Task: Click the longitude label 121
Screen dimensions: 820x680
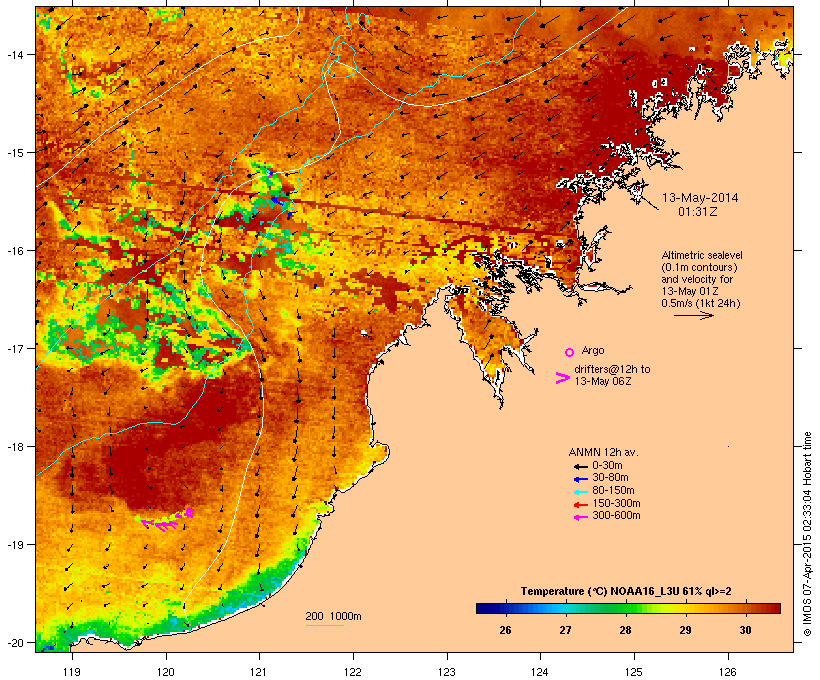Action: point(259,672)
